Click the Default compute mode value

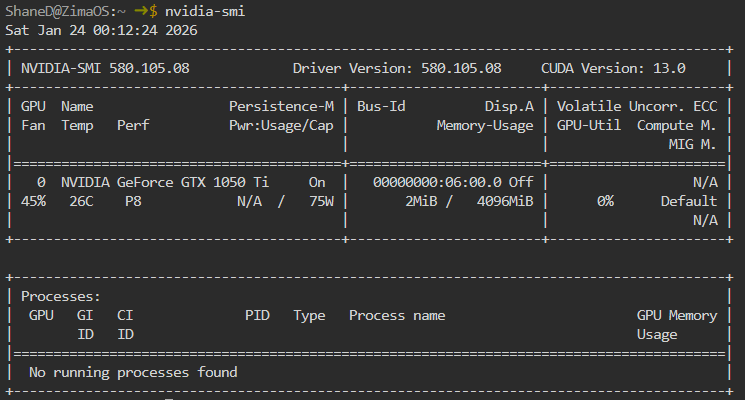(689, 201)
